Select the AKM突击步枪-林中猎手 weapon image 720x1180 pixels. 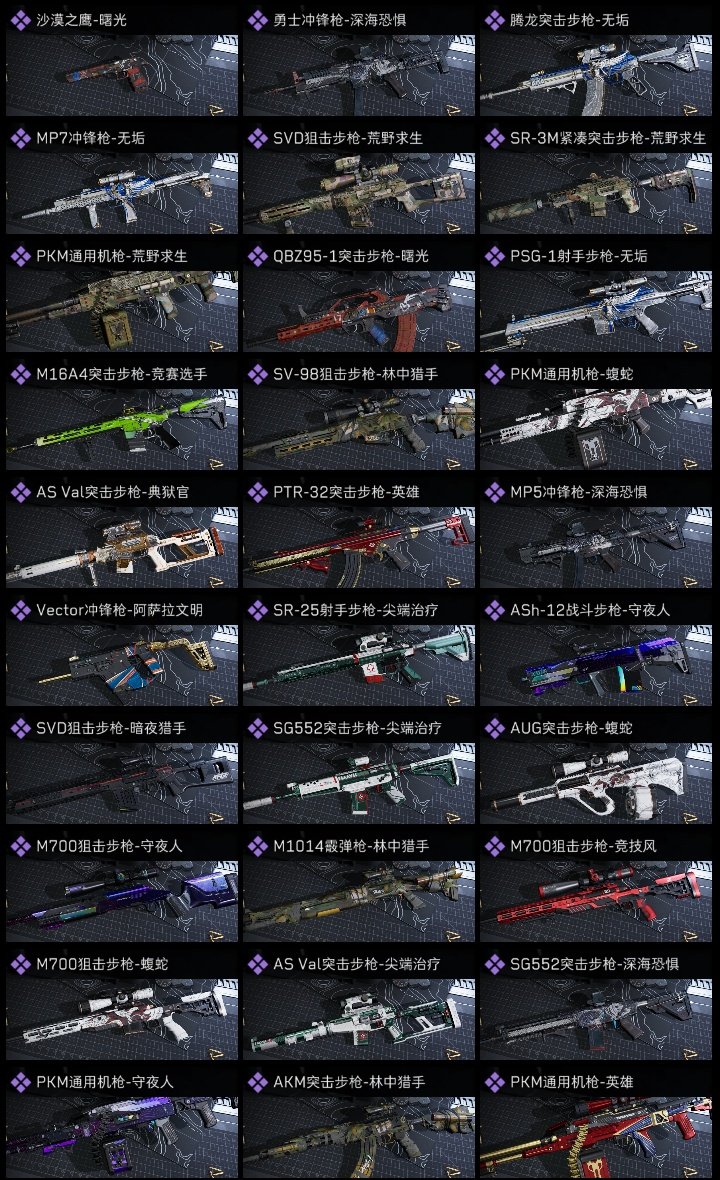(x=359, y=1137)
